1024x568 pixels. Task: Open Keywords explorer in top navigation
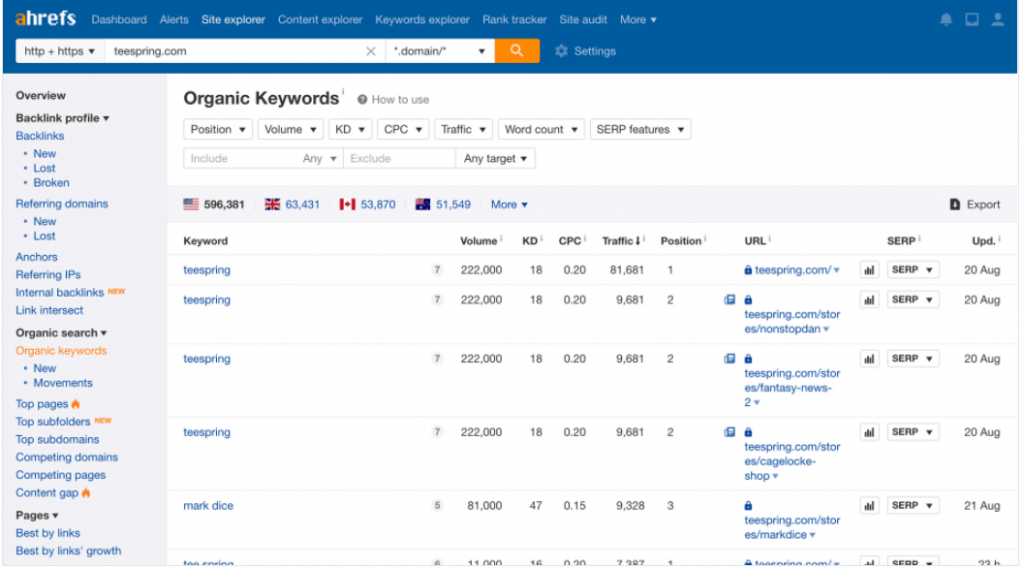[421, 20]
